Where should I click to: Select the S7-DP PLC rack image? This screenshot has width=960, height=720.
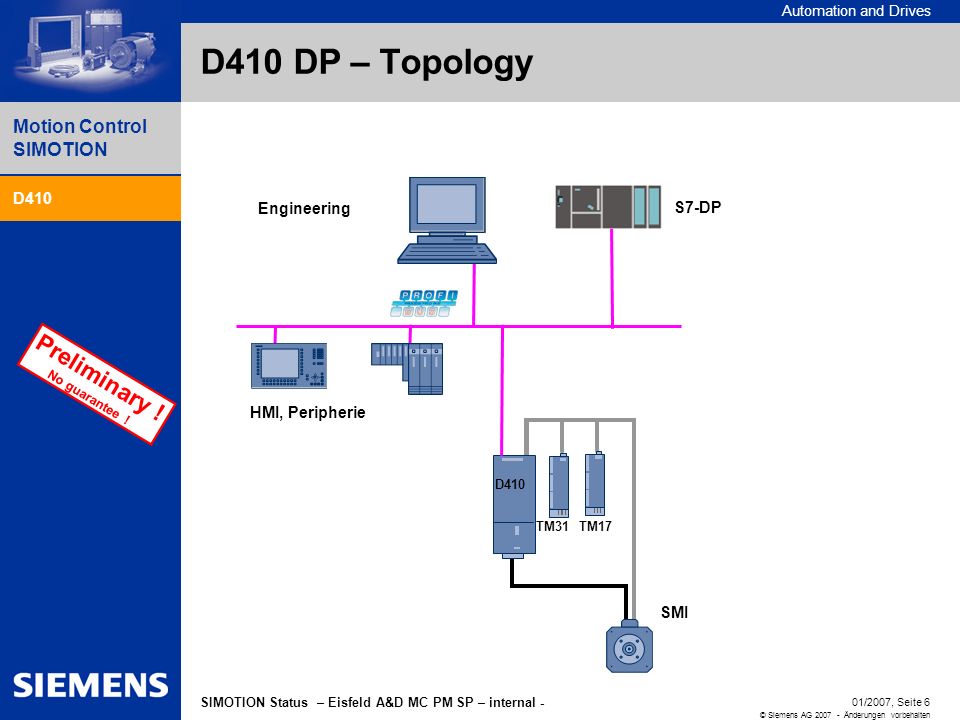(x=608, y=207)
